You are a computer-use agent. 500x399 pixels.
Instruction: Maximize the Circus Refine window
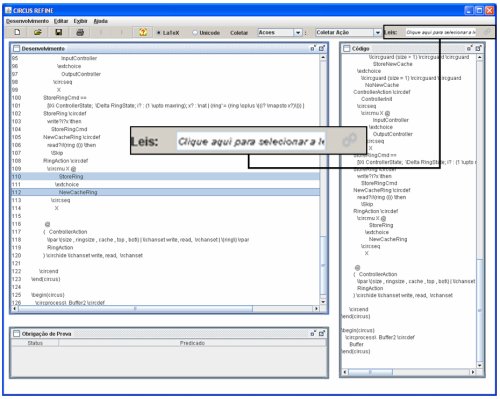(479, 10)
